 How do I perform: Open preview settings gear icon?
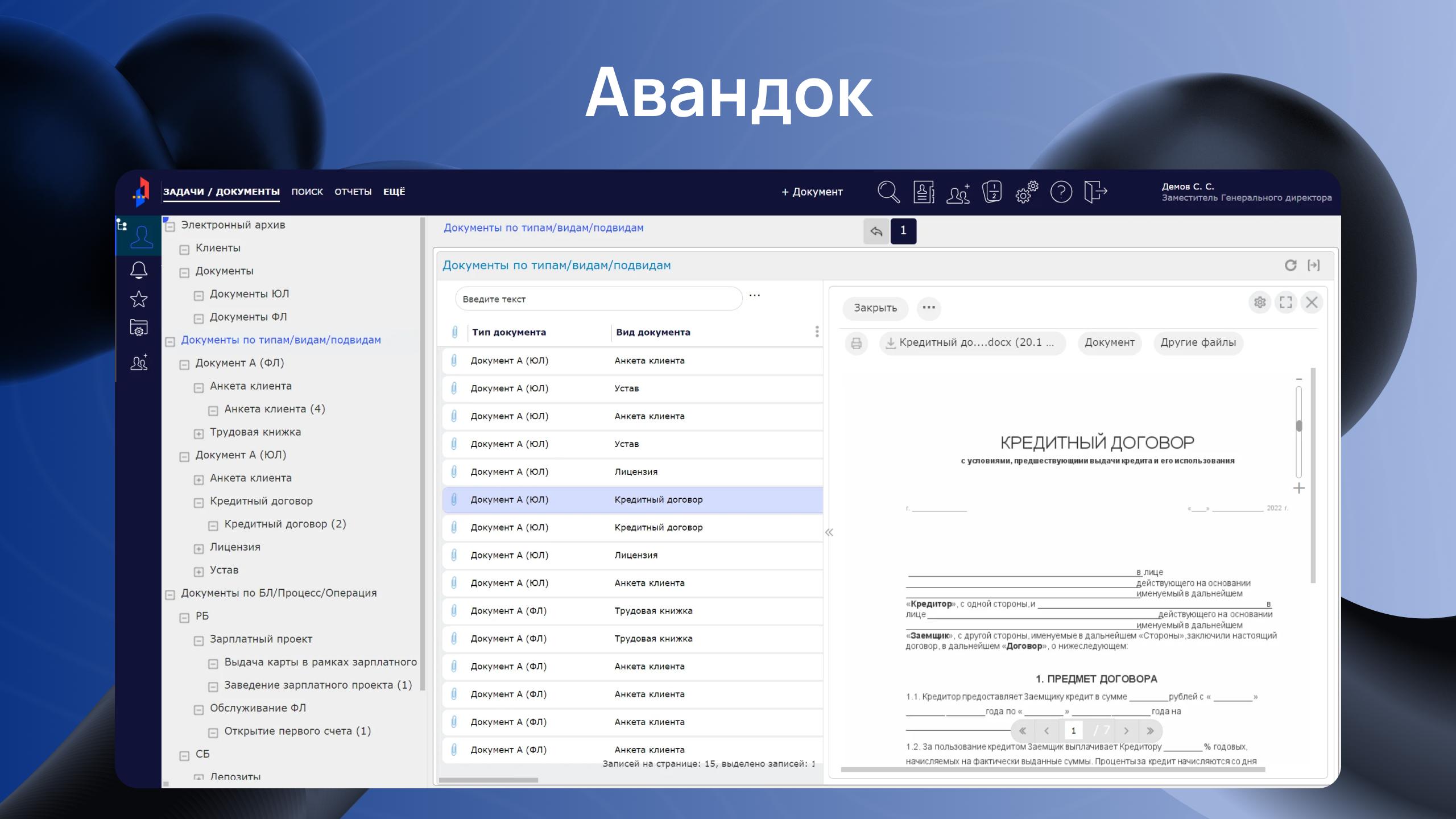pyautogui.click(x=1259, y=302)
